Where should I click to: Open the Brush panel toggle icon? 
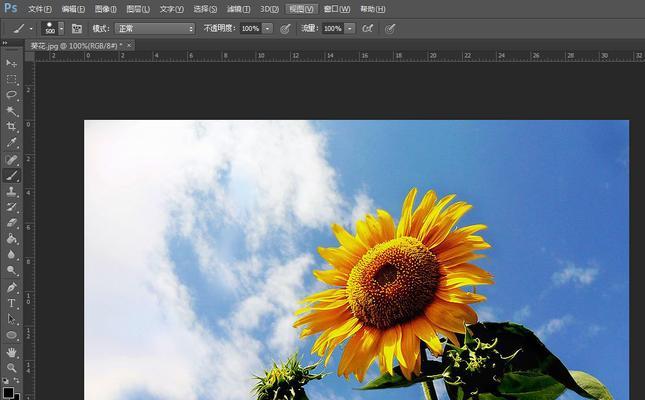(77, 28)
